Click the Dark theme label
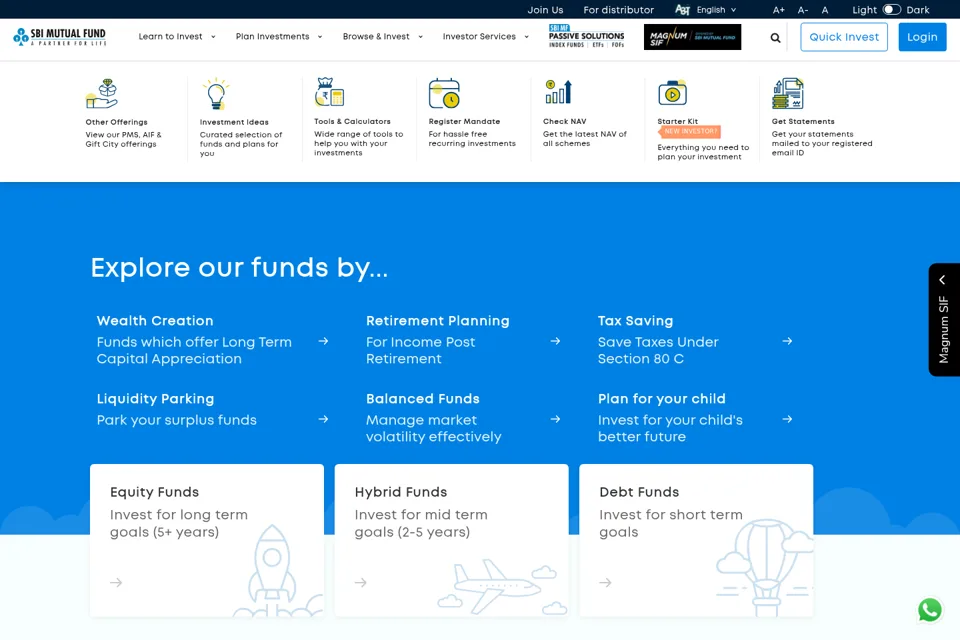Viewport: 960px width, 640px height. [917, 10]
